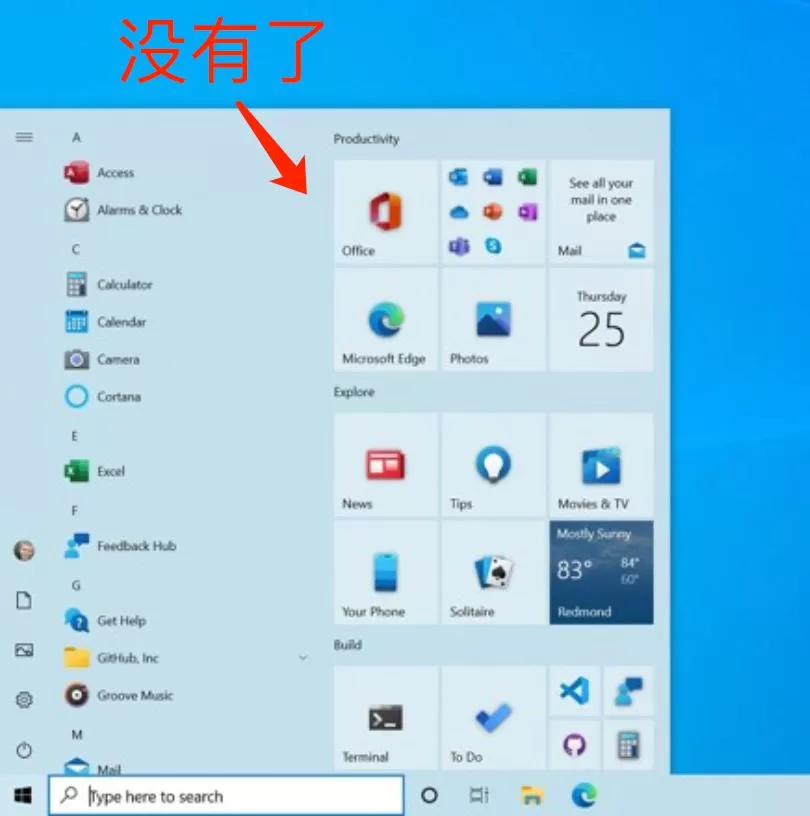
Task: Launch Microsoft Edge tile
Action: click(385, 320)
